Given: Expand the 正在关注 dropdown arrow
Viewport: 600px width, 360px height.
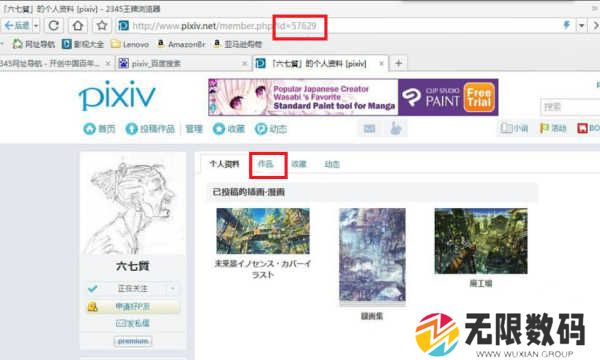Looking at the screenshot, I should [172, 288].
